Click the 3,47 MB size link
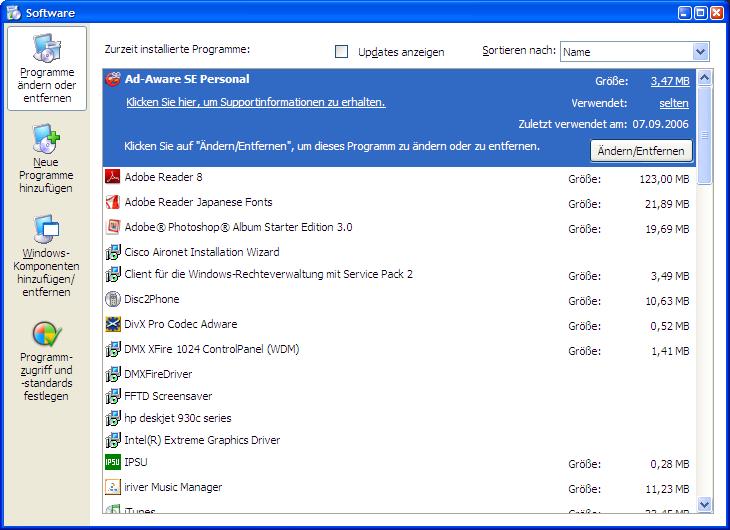Image resolution: width=730 pixels, height=530 pixels. pos(670,81)
